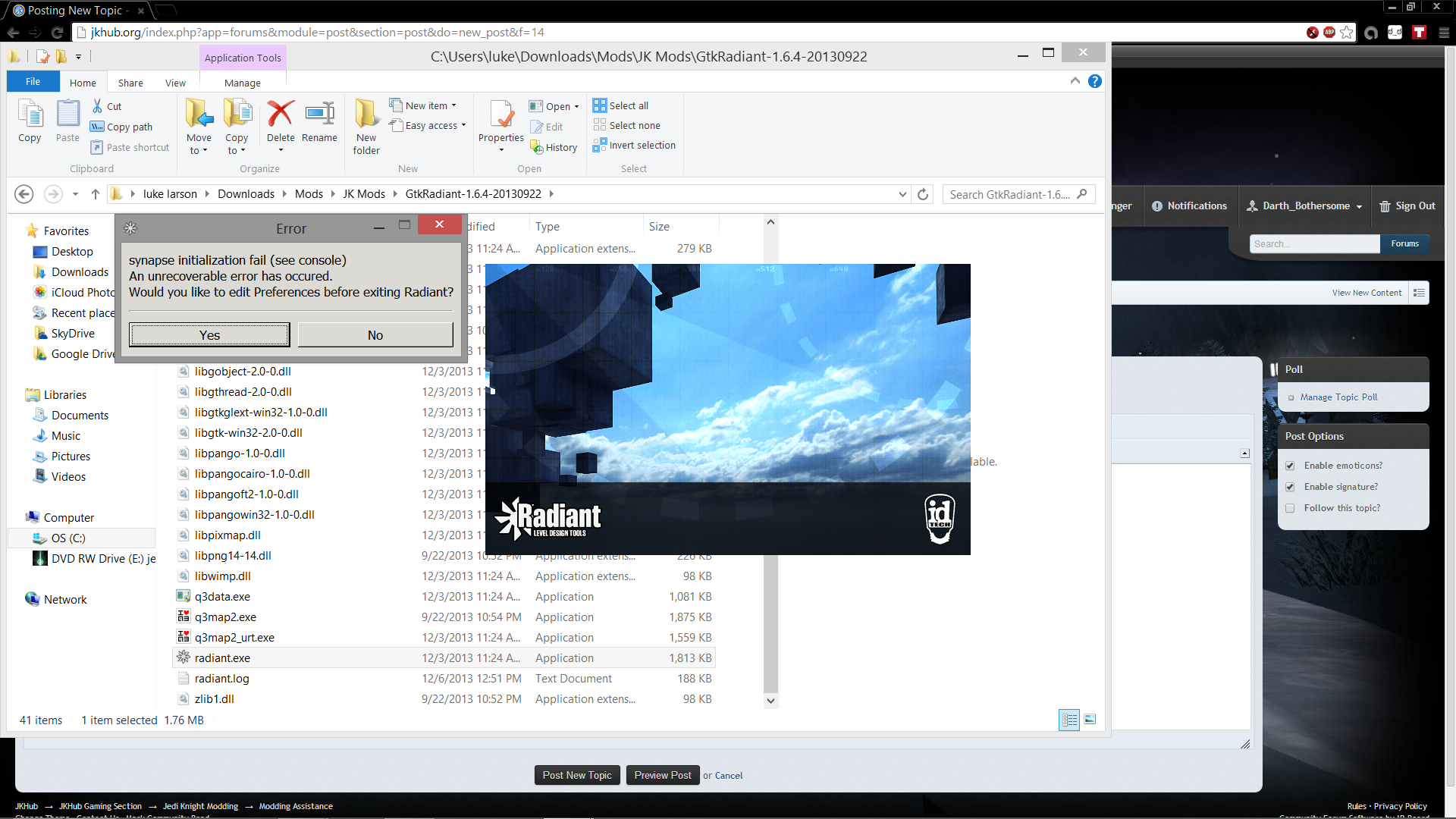Click Explorer Back navigation arrow
Viewport: 1456px width, 819px height.
click(x=24, y=194)
